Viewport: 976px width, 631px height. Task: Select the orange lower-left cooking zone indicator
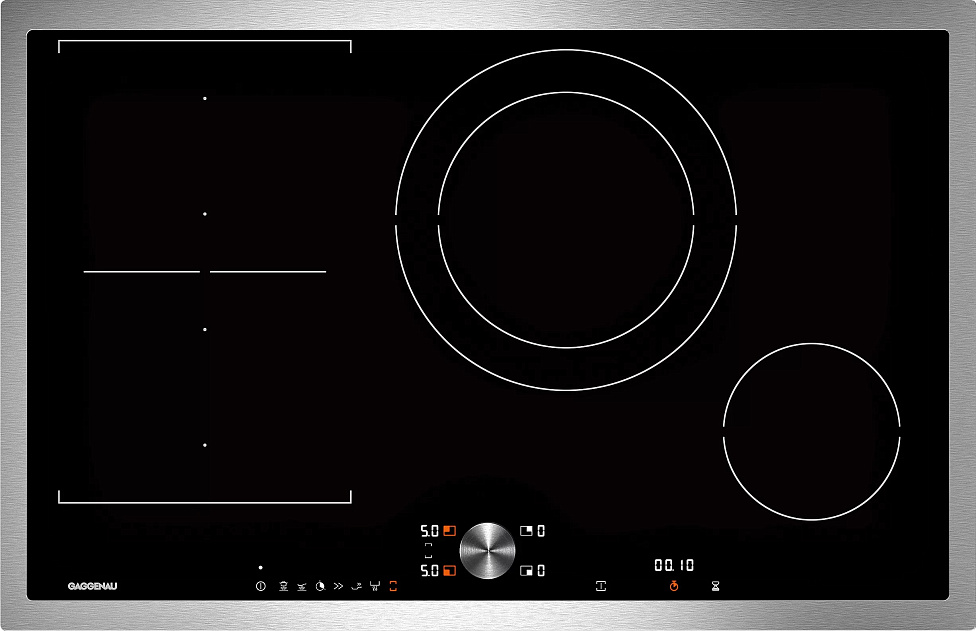pyautogui.click(x=449, y=571)
